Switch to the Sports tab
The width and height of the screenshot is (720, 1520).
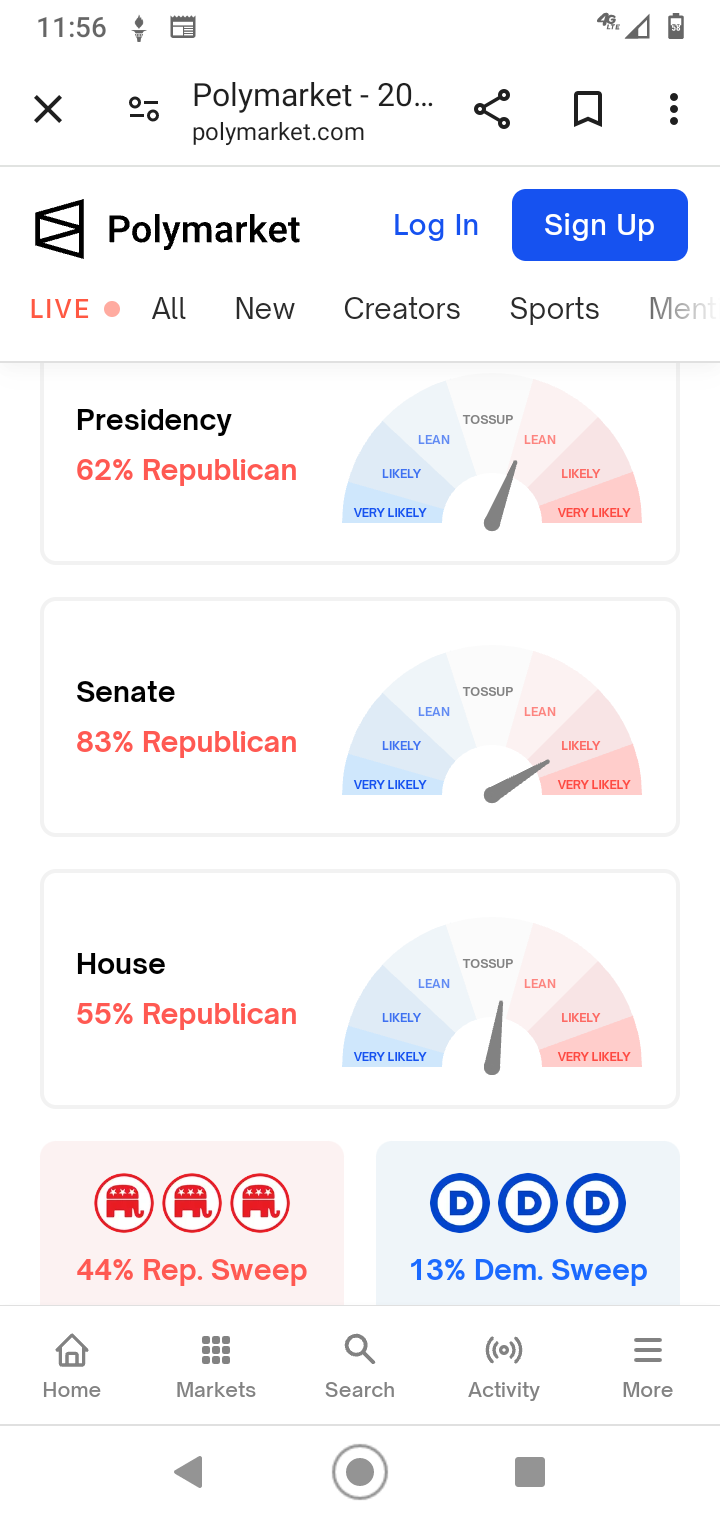(x=554, y=309)
